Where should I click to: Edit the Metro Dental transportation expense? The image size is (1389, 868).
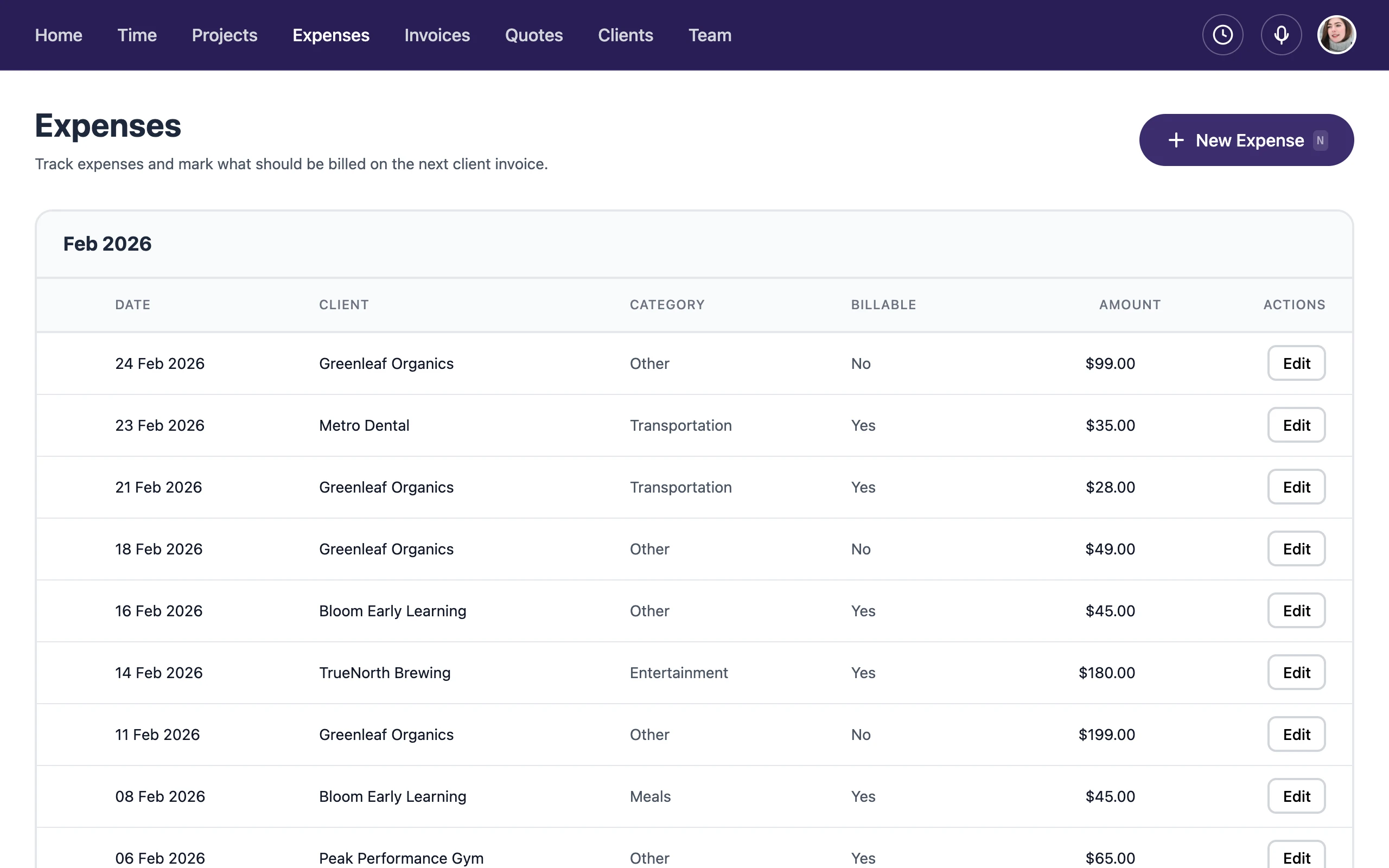point(1296,425)
